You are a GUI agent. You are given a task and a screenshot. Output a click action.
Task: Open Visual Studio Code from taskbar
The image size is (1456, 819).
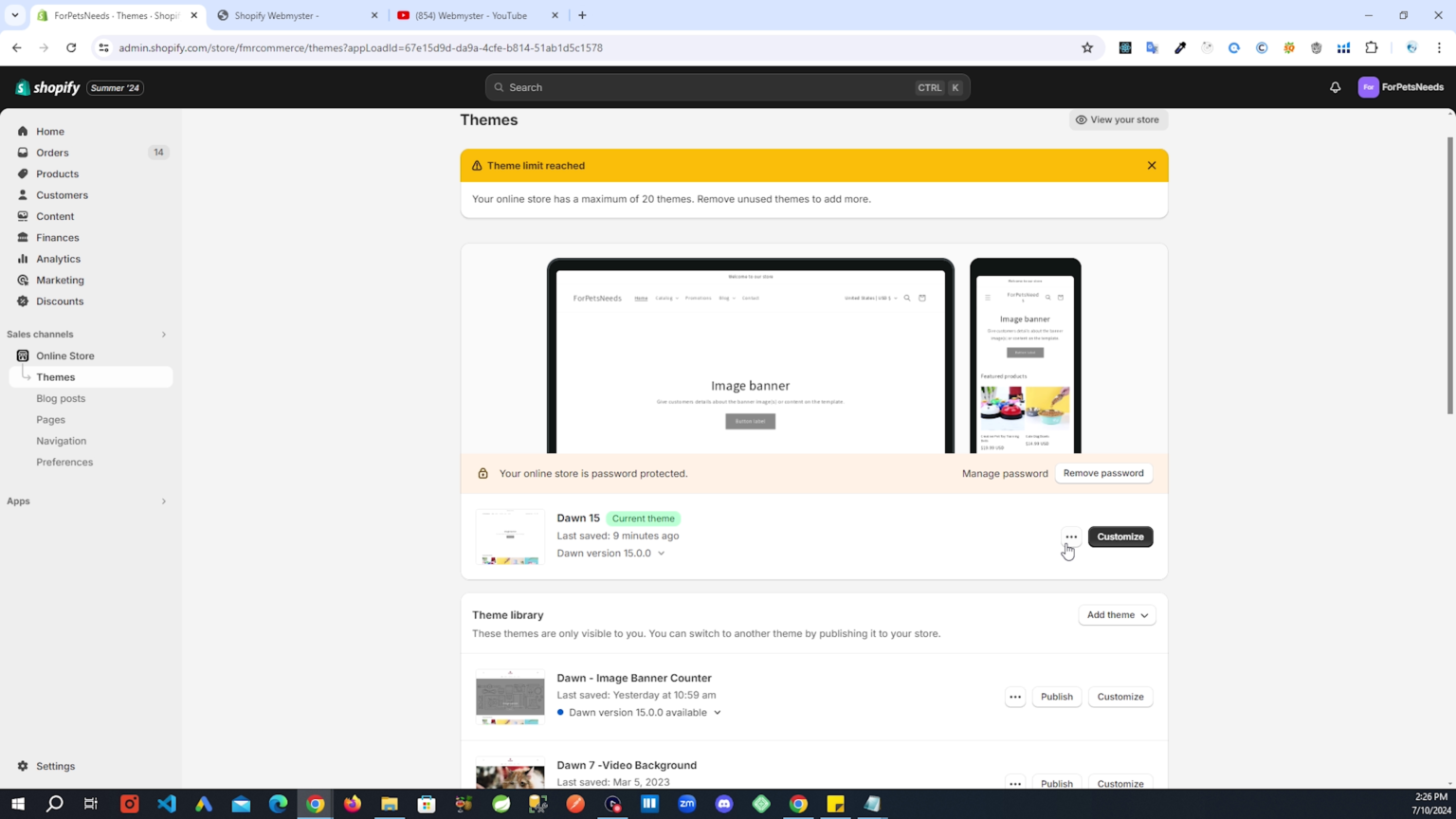tap(167, 804)
